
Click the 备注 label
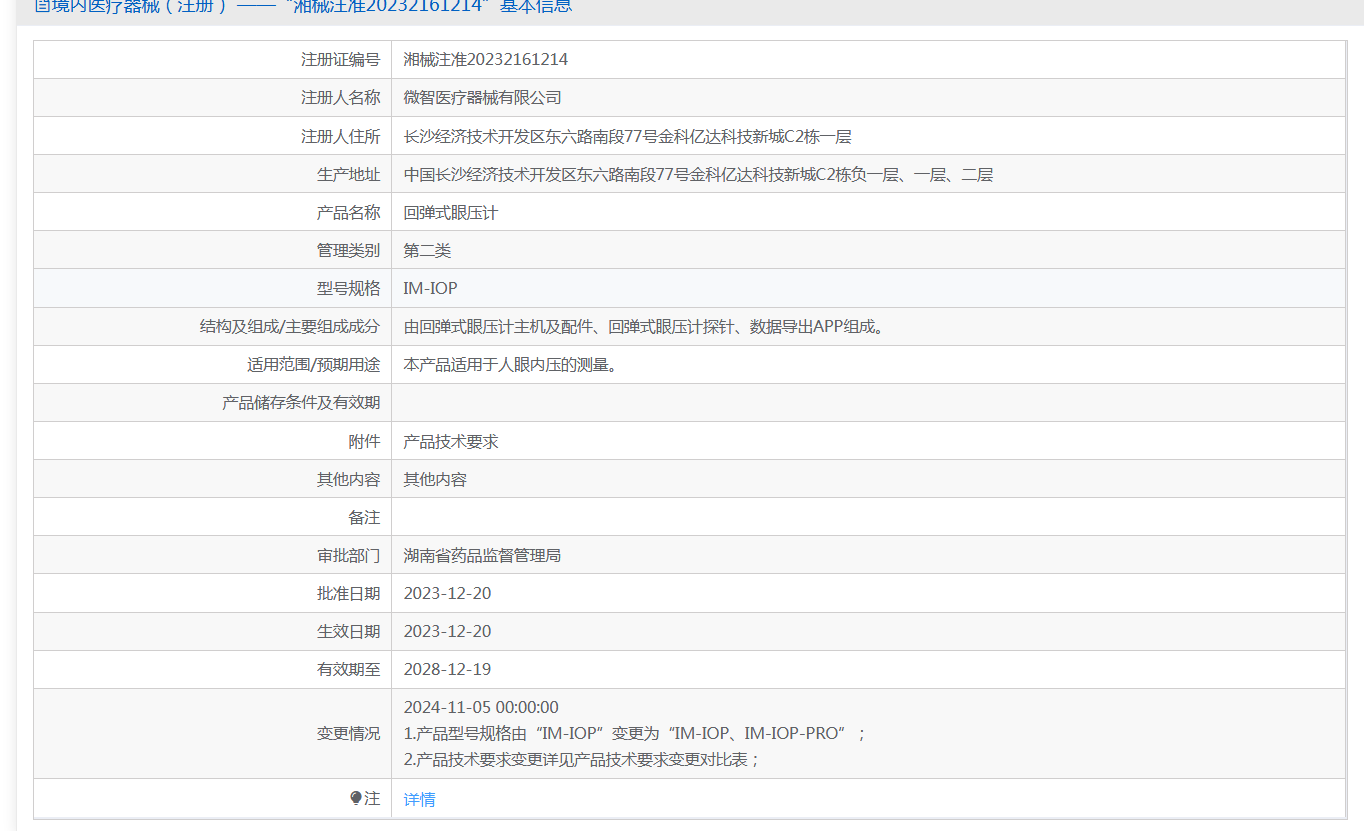[365, 517]
